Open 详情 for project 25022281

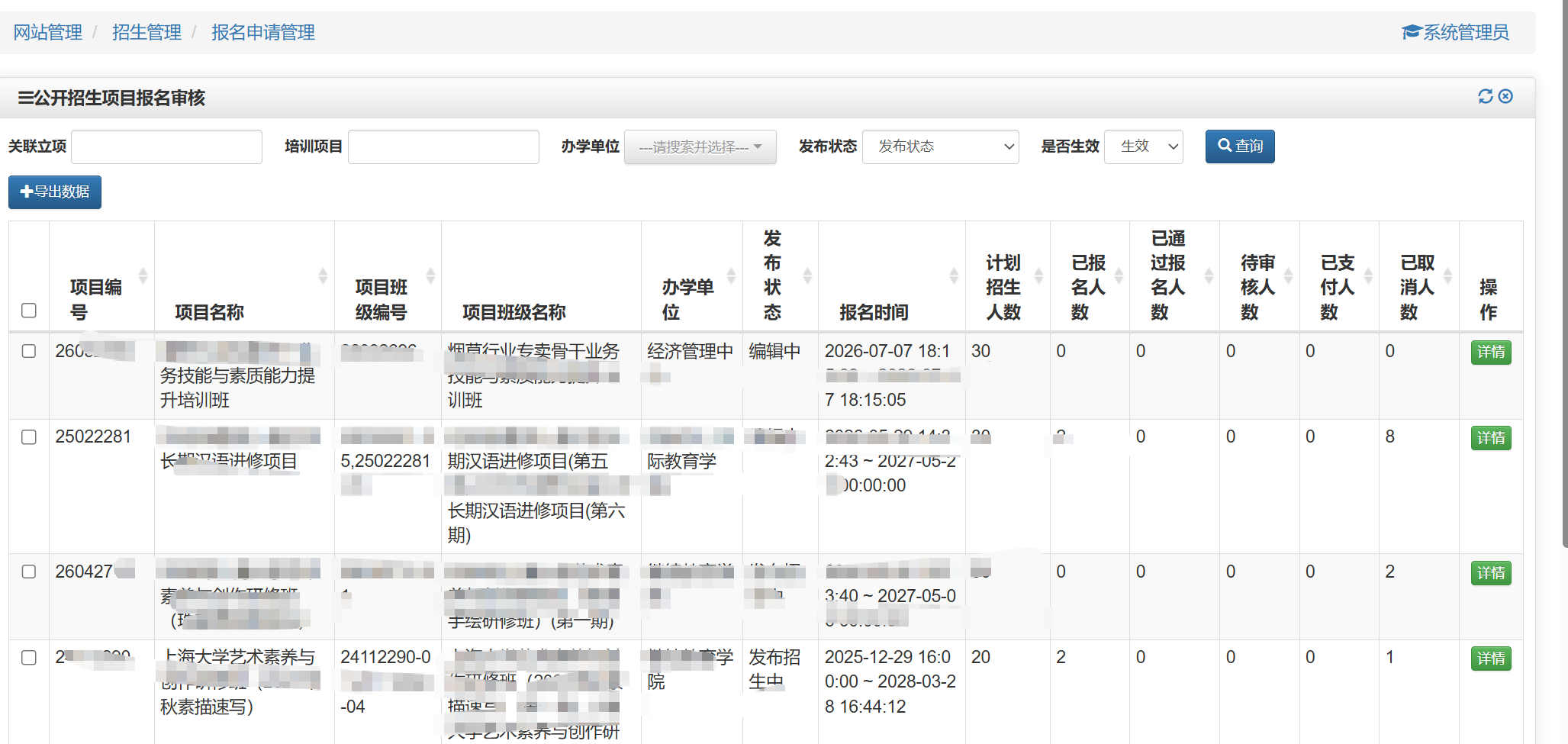tap(1491, 438)
